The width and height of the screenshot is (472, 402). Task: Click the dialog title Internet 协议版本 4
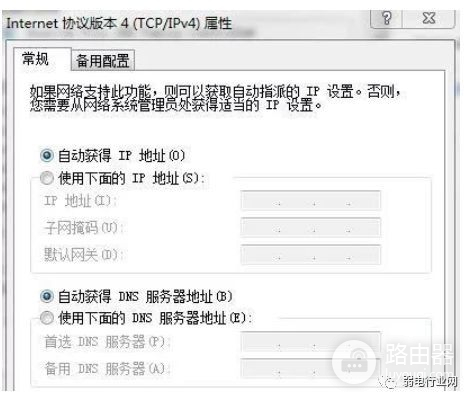[x=119, y=23]
